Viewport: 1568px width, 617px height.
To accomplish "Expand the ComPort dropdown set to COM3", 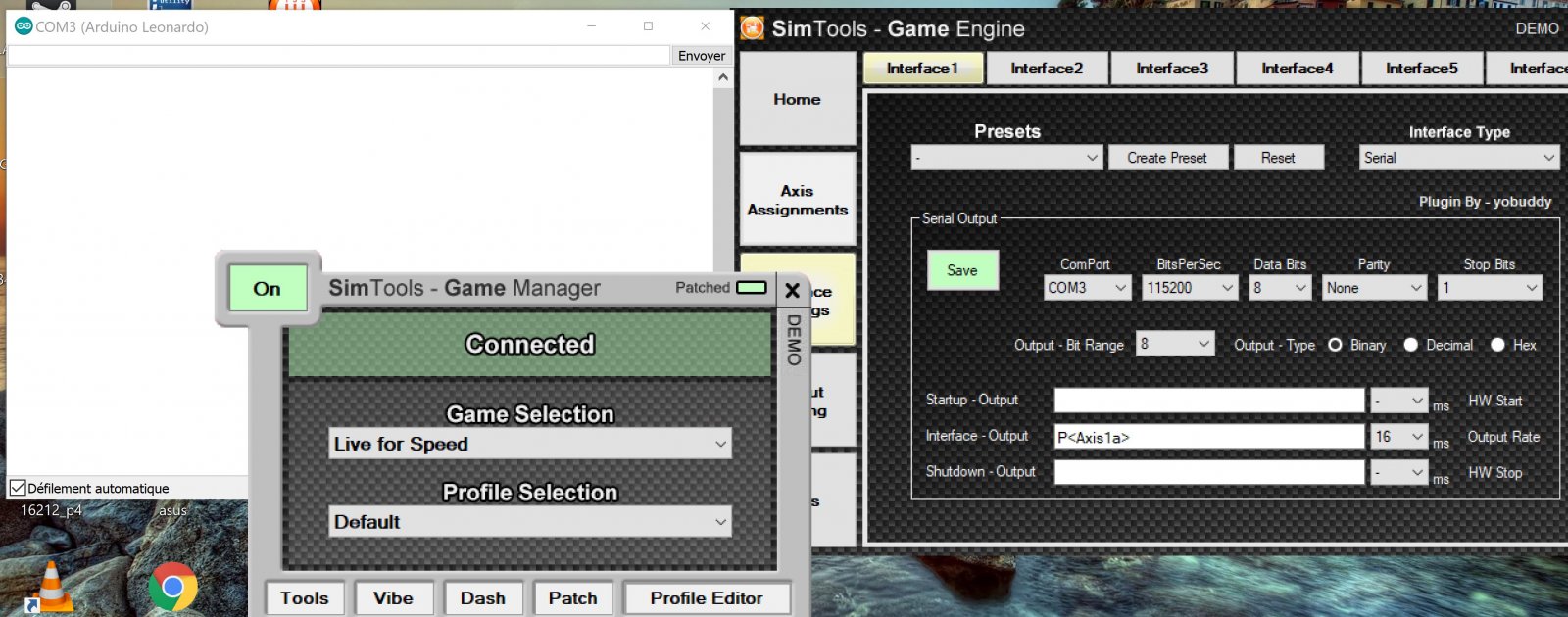I will click(1088, 288).
